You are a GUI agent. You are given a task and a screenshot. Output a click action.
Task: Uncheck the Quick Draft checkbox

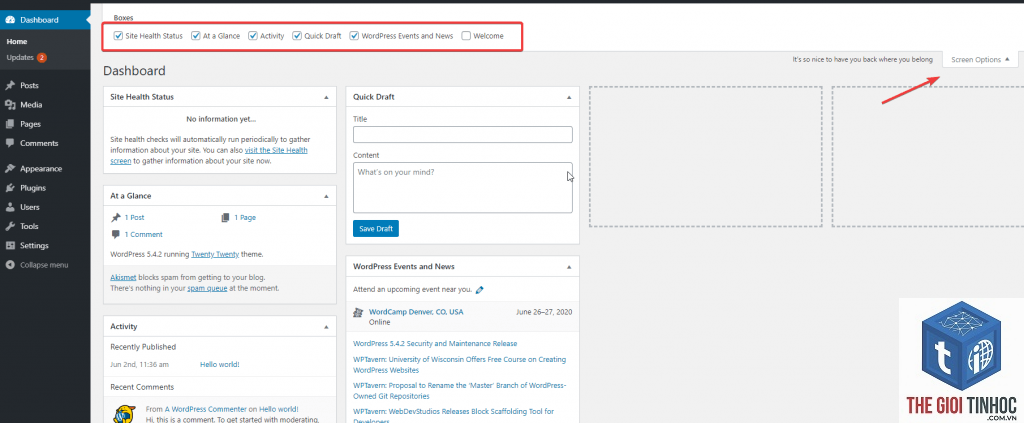point(297,36)
